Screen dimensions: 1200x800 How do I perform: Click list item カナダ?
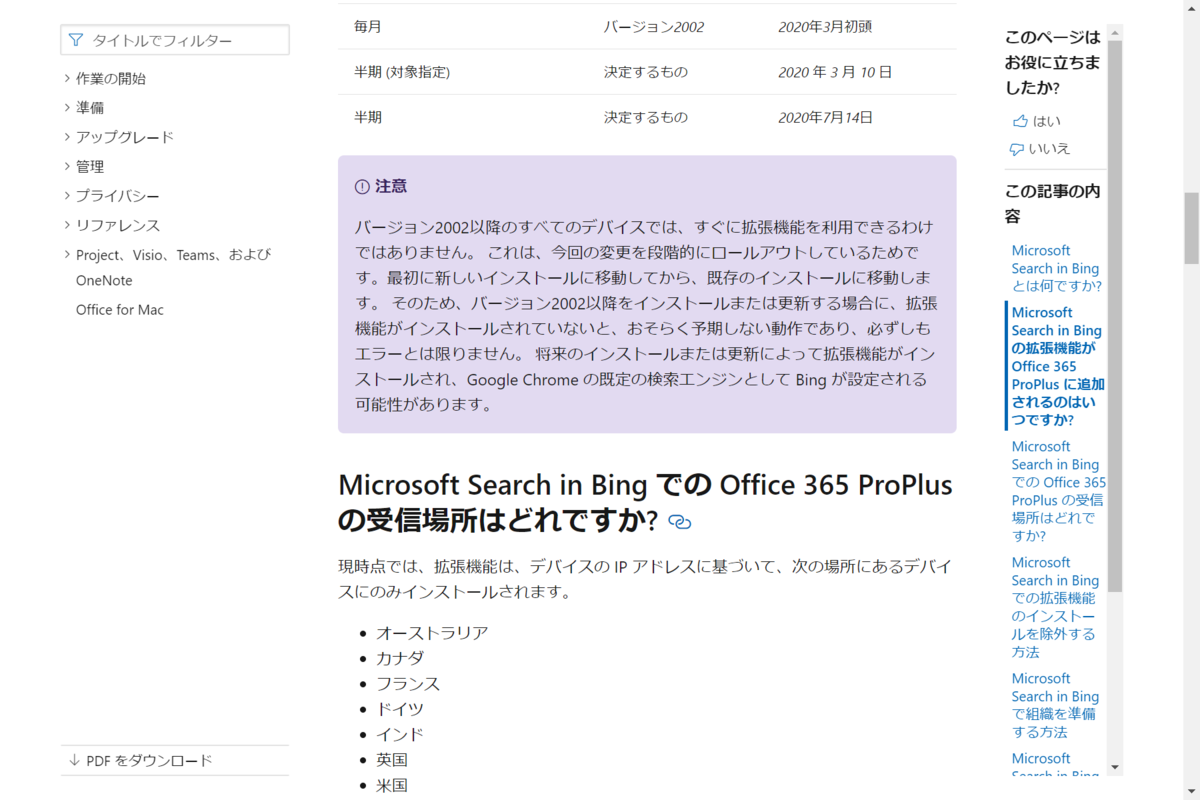pyautogui.click(x=400, y=658)
